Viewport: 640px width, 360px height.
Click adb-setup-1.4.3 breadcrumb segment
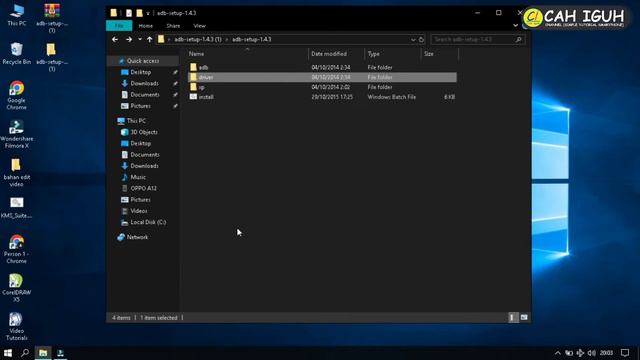coord(252,40)
